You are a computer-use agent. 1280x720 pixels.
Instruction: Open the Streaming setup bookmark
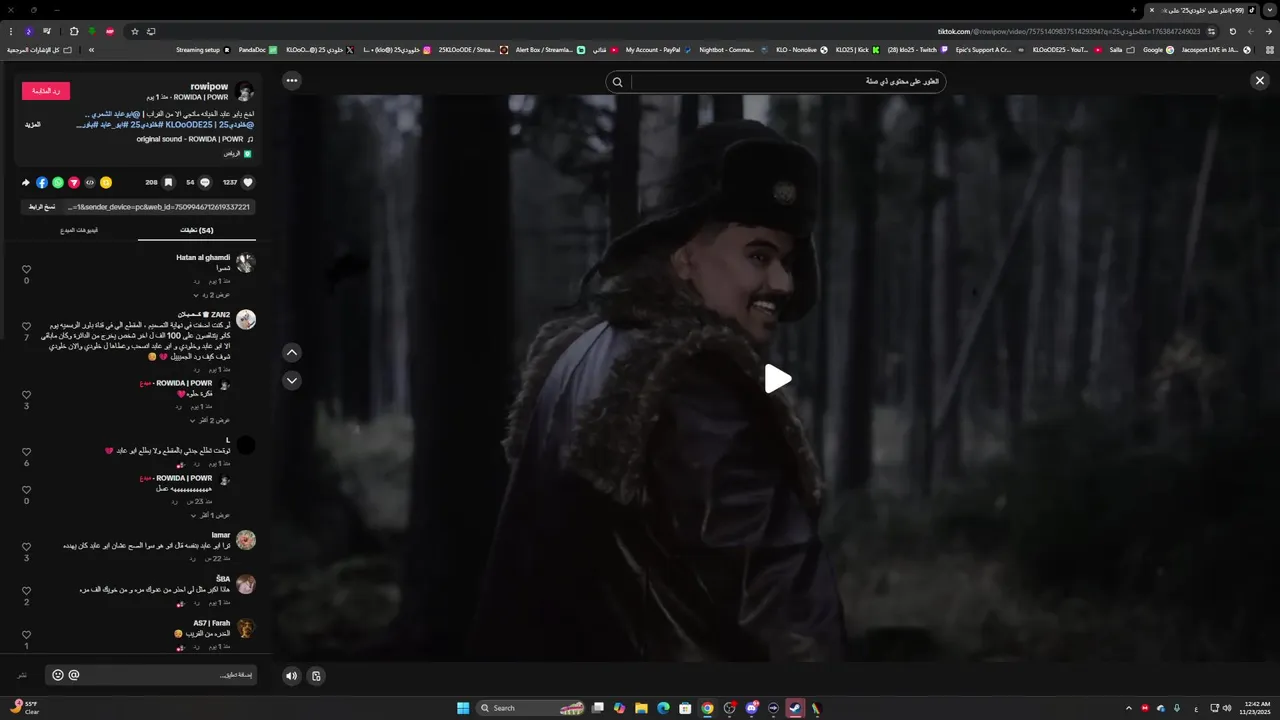click(203, 49)
